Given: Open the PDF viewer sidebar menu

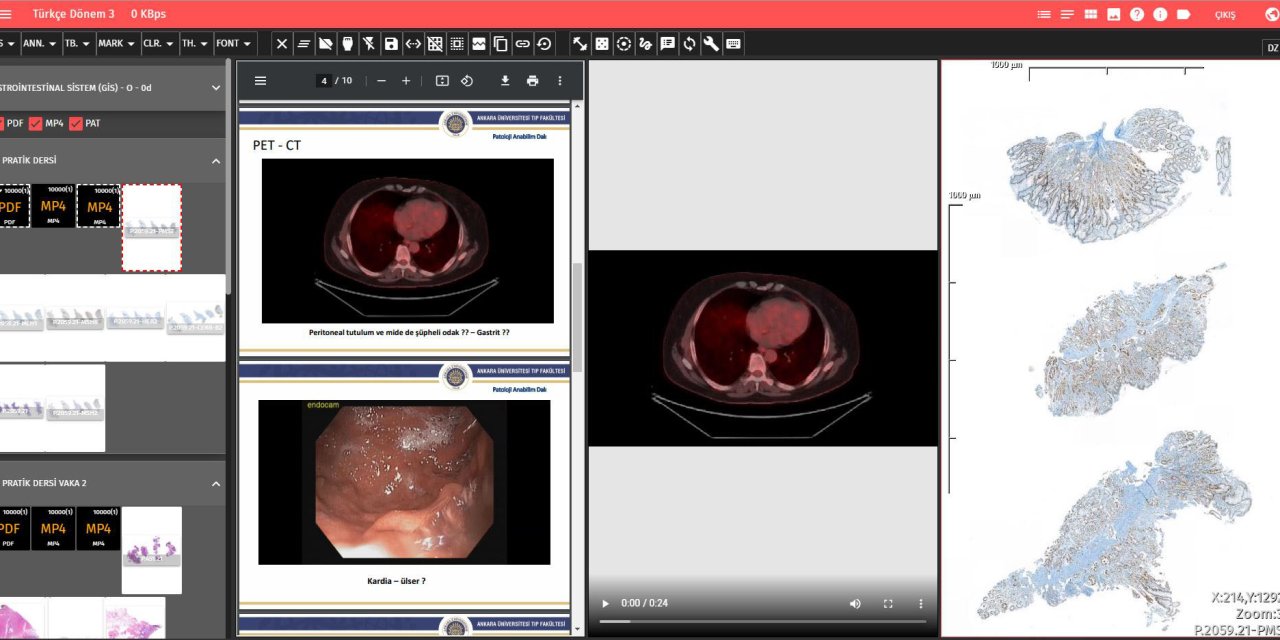Looking at the screenshot, I should [260, 81].
